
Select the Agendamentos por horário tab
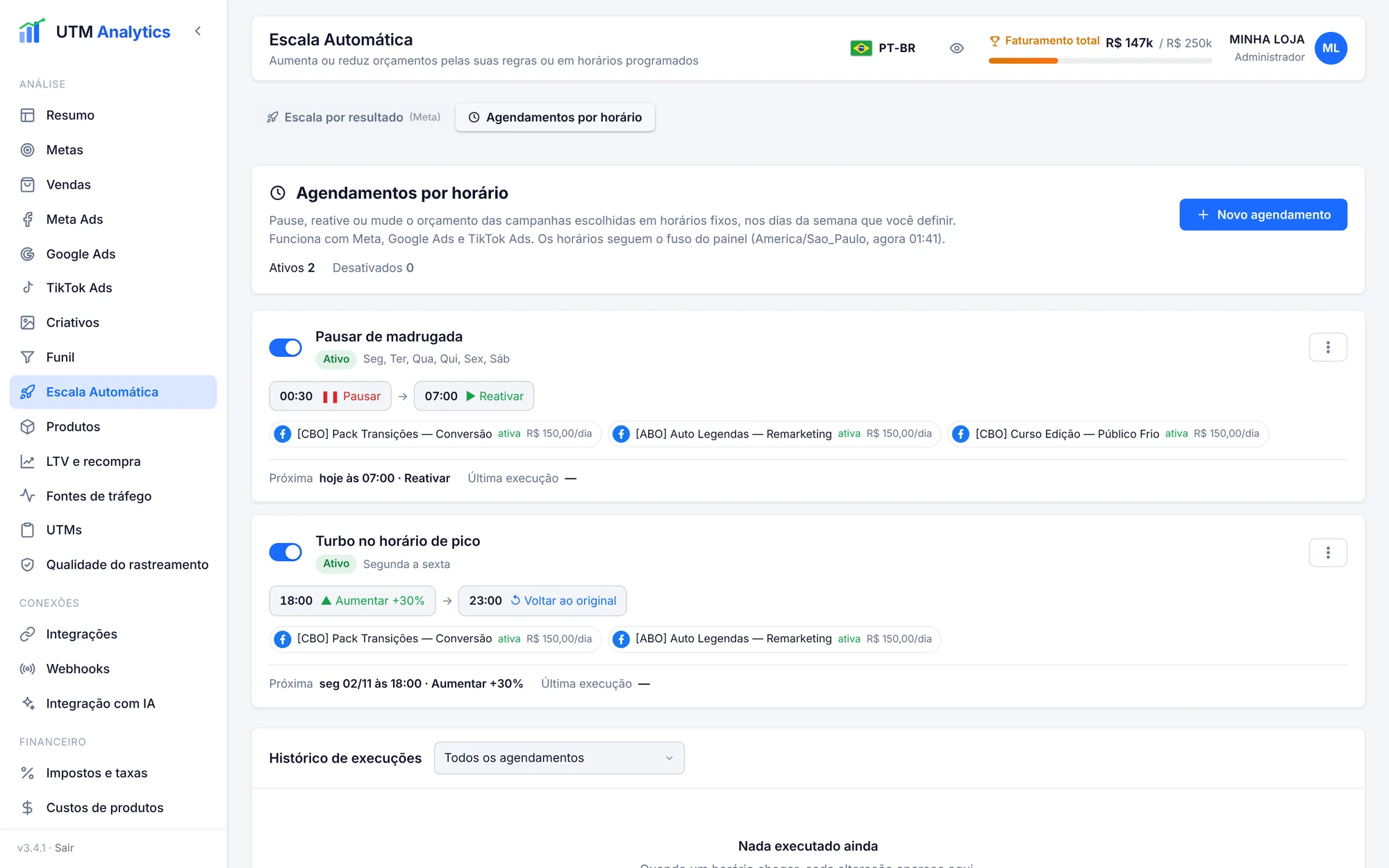pos(555,117)
